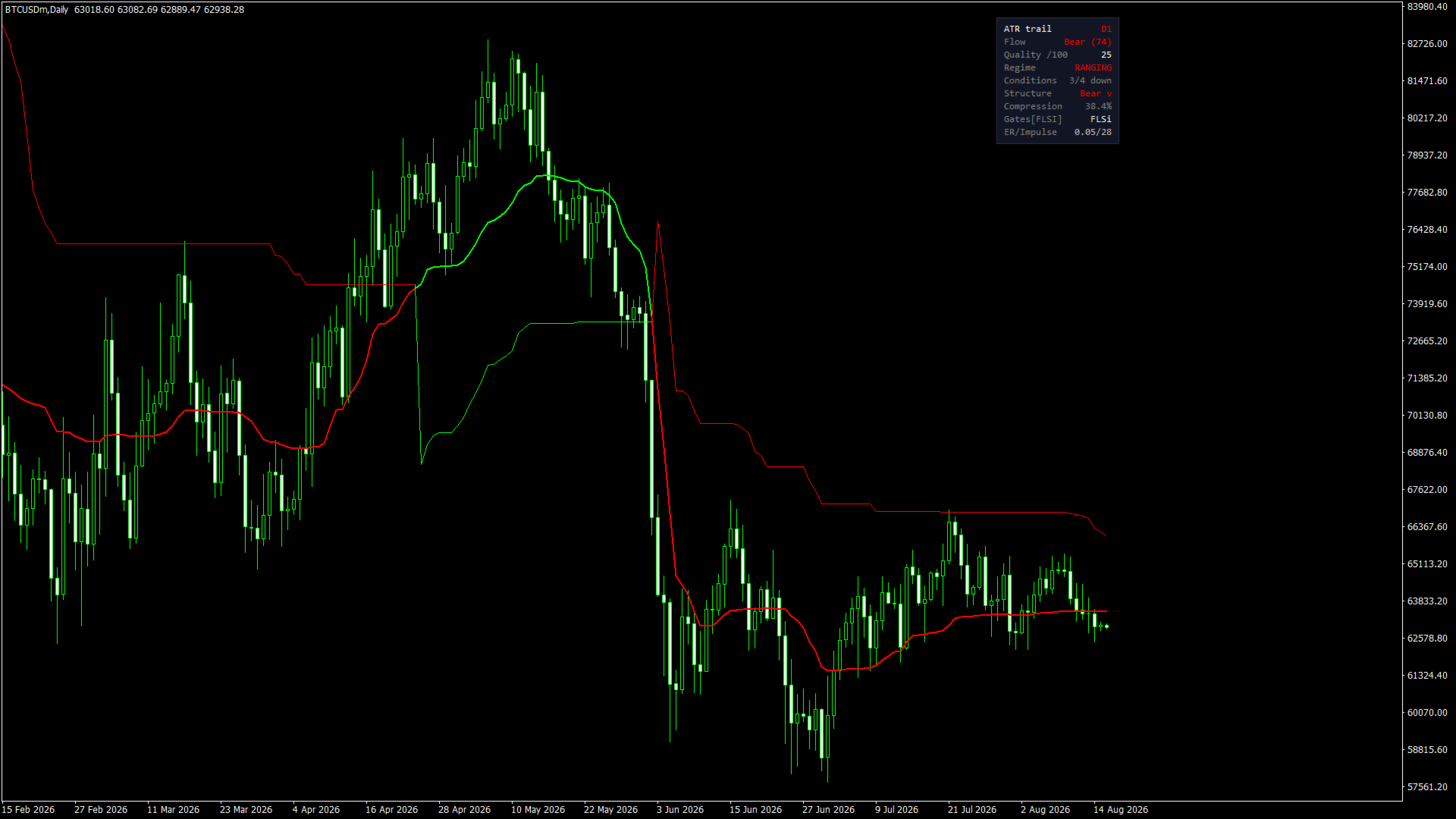Click the 4 Apr 2026 date label
Screen dimensions: 1456x819
pos(316,810)
